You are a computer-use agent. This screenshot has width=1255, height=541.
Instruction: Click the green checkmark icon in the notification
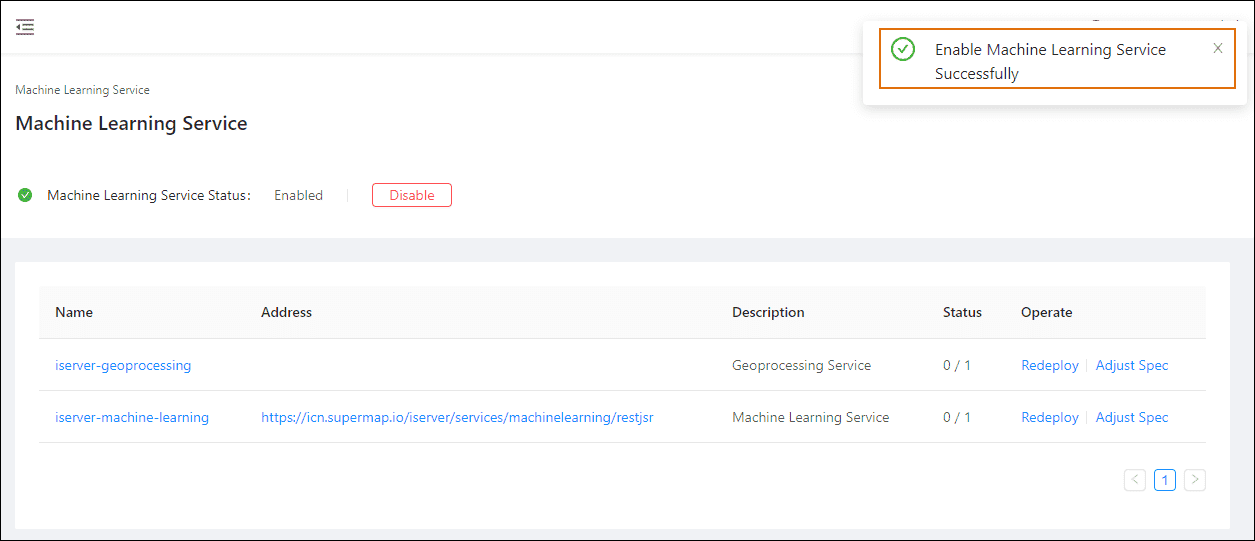click(x=903, y=49)
